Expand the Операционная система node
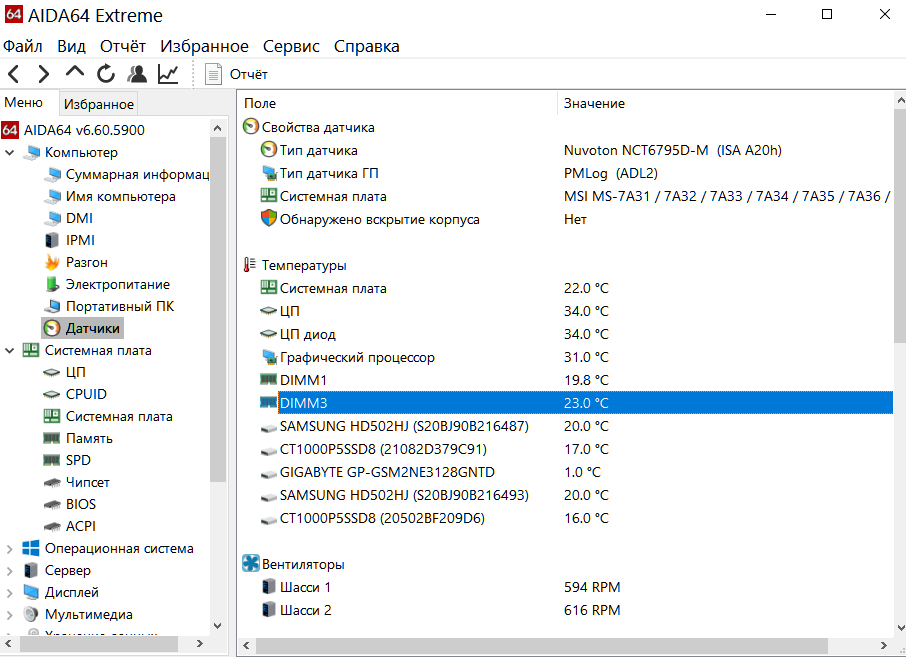 coord(10,548)
